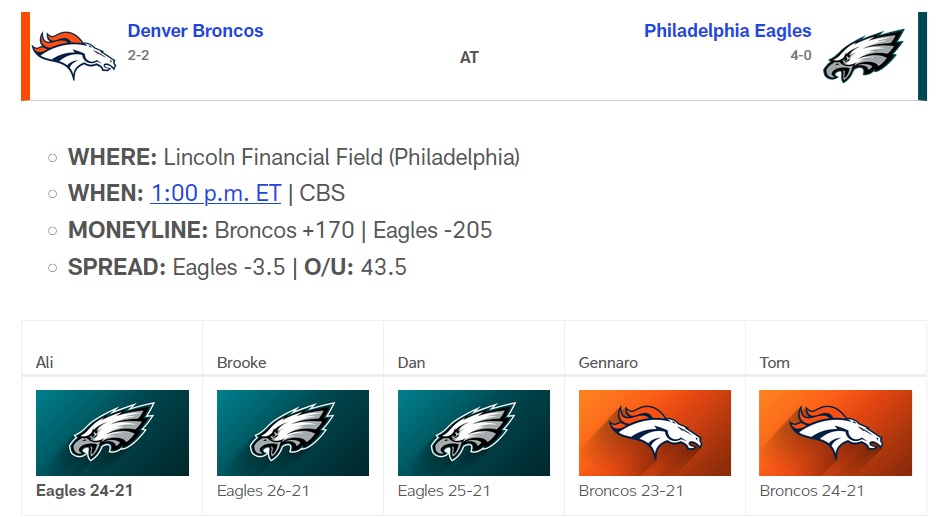Viewport: 940px width, 517px height.
Task: Click Tom's Broncos pick image
Action: point(835,432)
